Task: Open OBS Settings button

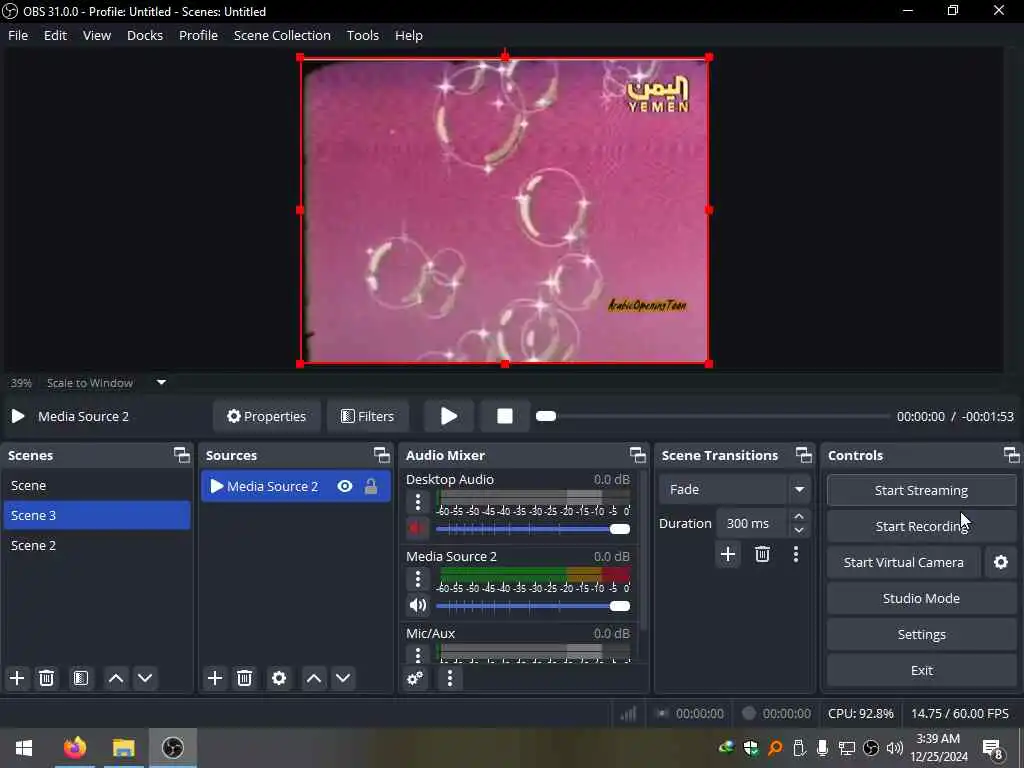Action: [921, 634]
